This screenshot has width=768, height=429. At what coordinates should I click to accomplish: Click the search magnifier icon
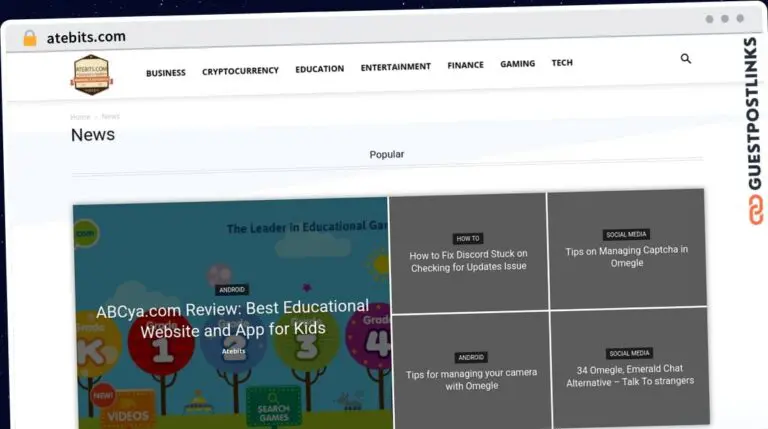[x=686, y=59]
